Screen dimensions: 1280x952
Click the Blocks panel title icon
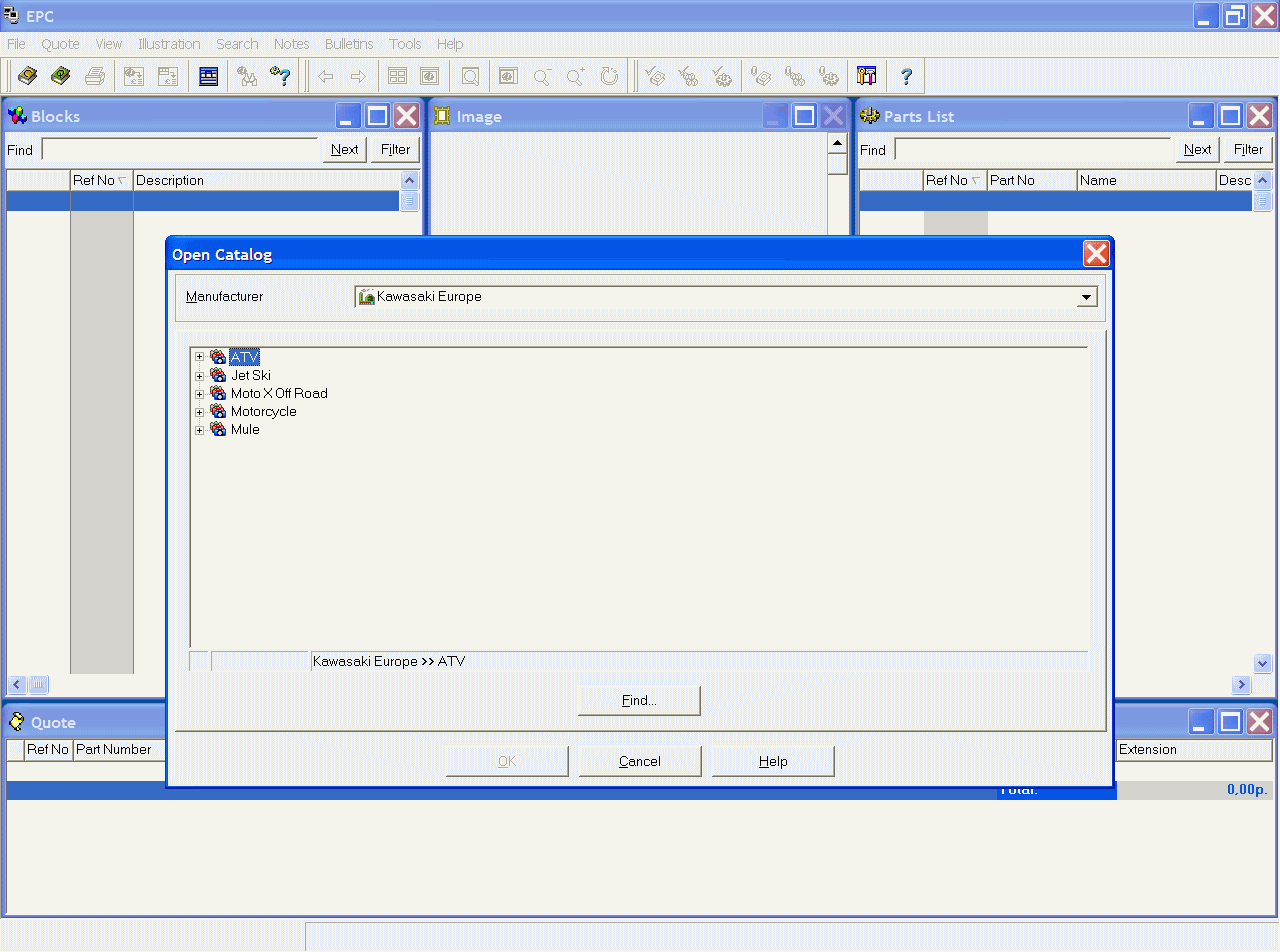click(17, 116)
